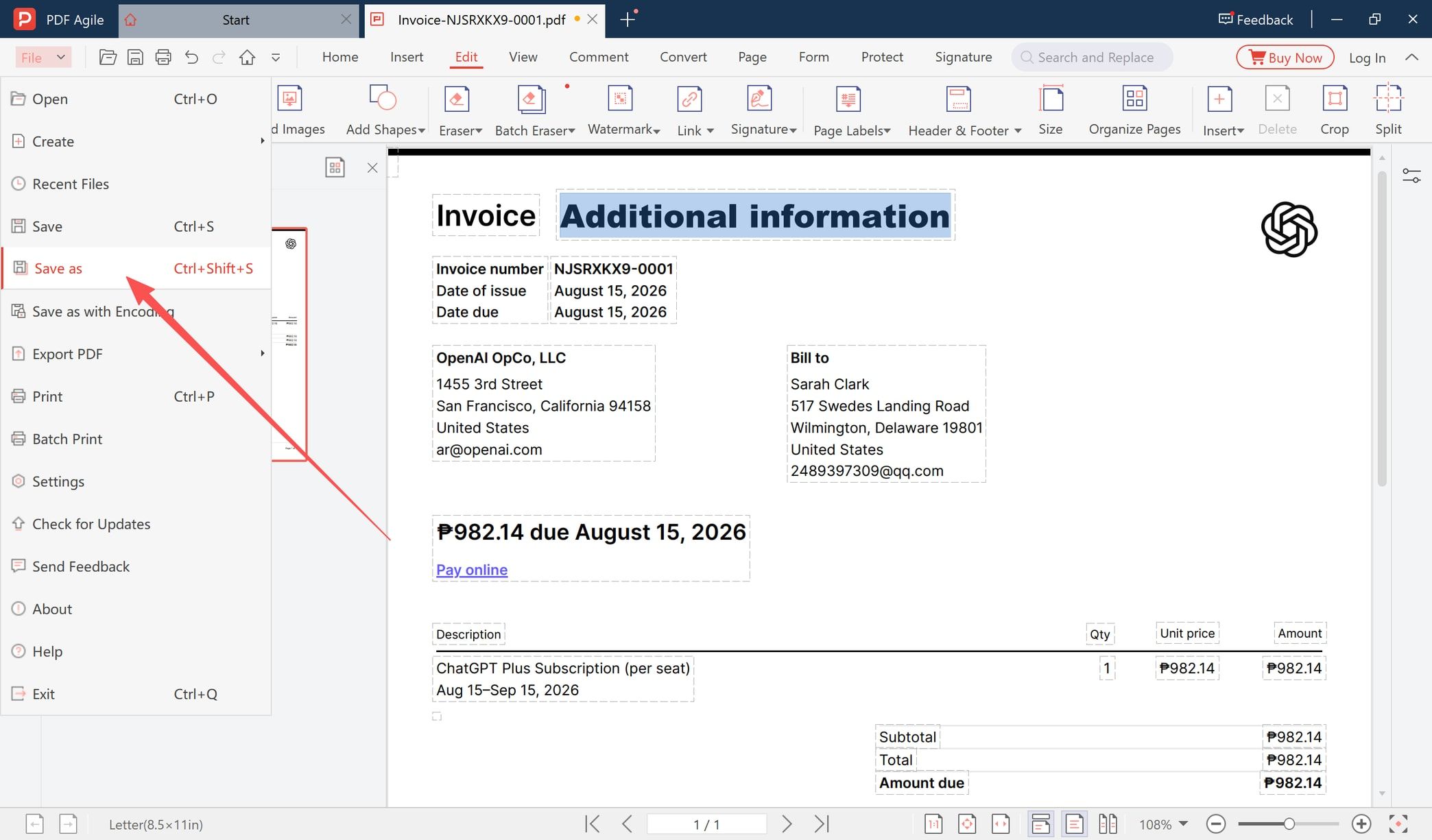
Task: Click the Watermark tool icon
Action: coord(620,99)
